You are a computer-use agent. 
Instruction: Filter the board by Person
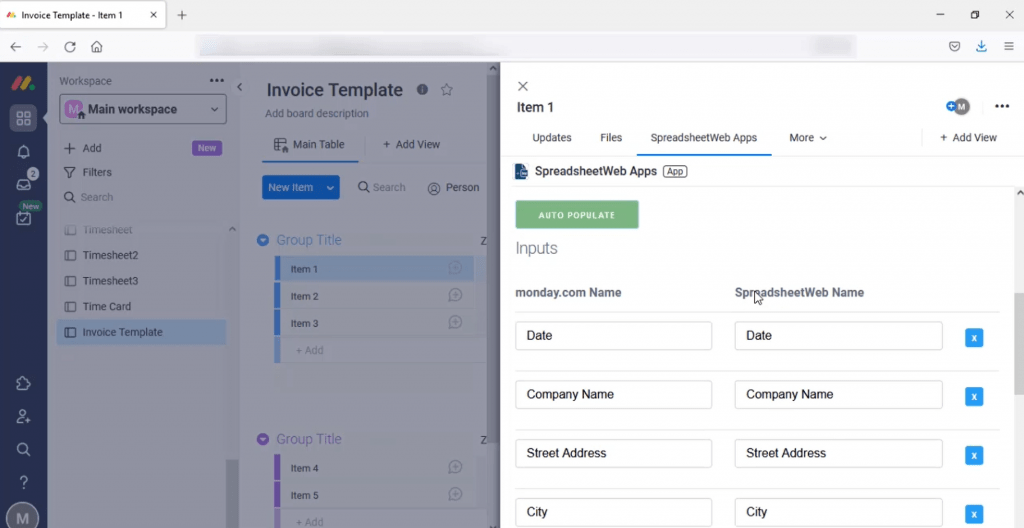(453, 188)
